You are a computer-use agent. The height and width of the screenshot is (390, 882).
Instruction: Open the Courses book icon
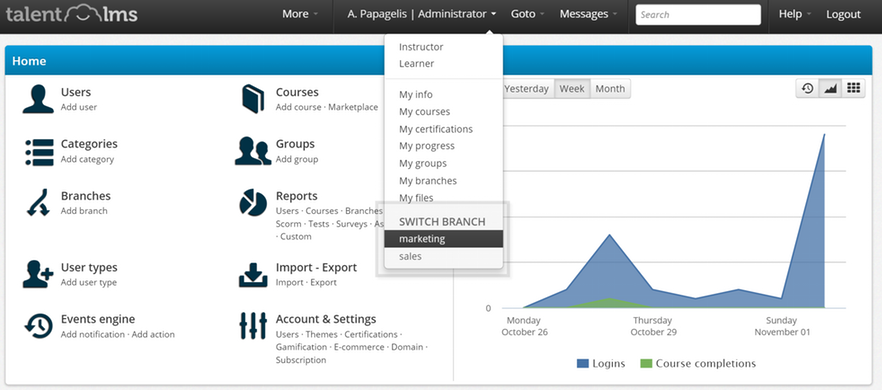(253, 99)
